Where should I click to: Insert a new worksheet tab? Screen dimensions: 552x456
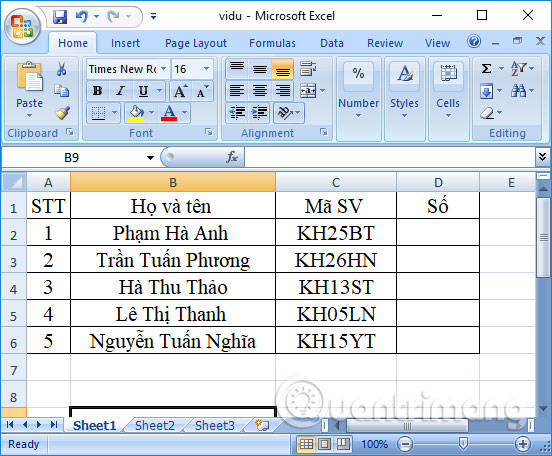click(262, 425)
